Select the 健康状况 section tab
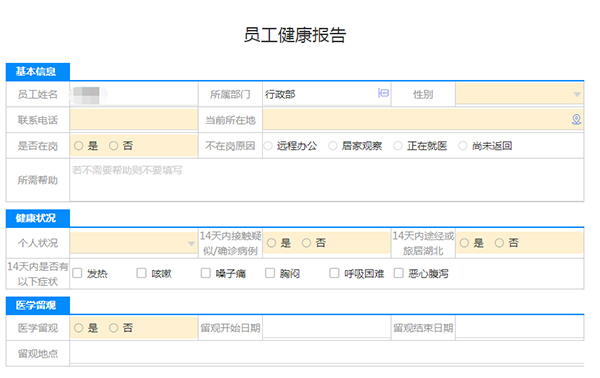Screen dimensions: 600x378 (x=38, y=218)
